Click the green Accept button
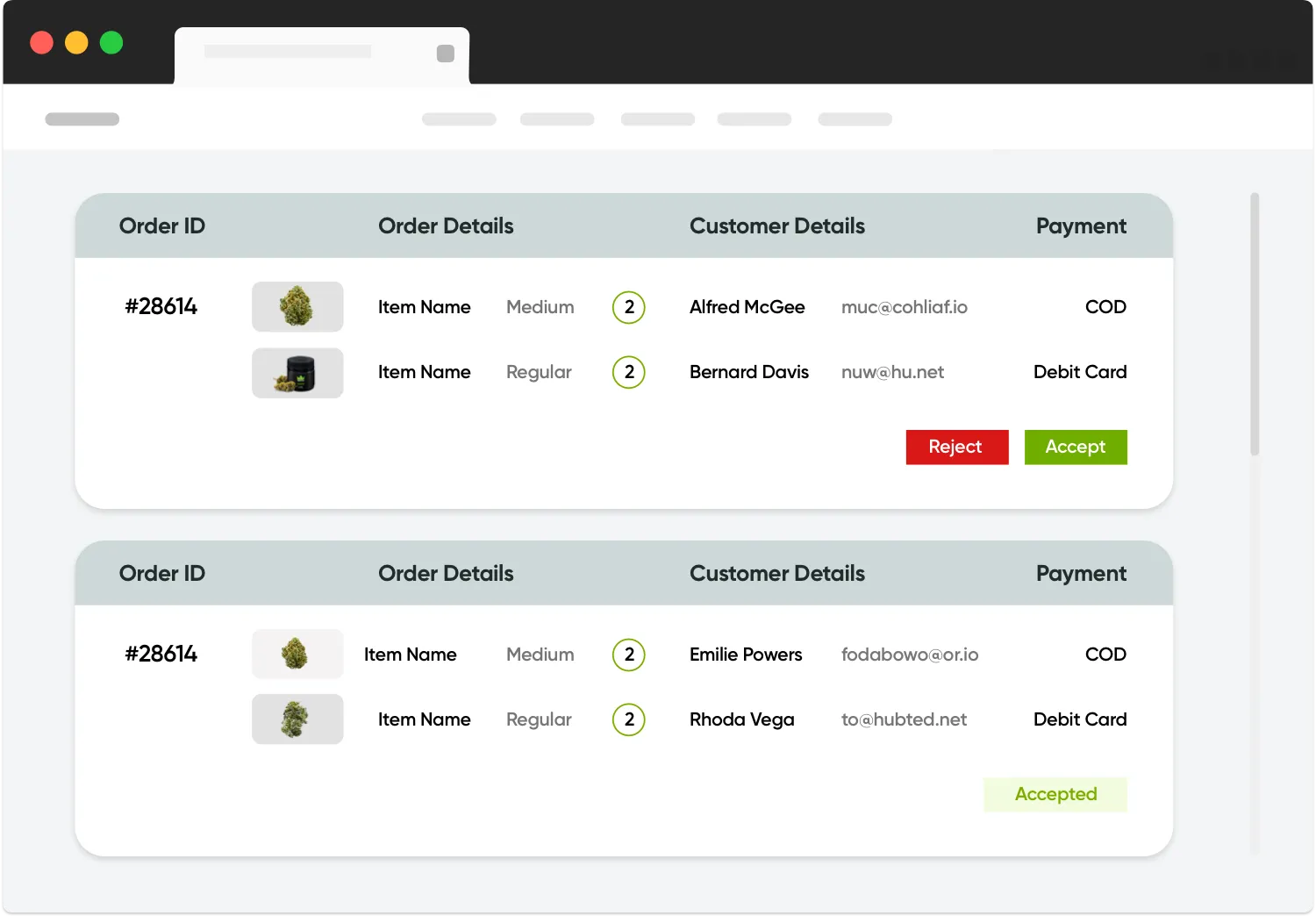The image size is (1316, 916). coord(1076,447)
